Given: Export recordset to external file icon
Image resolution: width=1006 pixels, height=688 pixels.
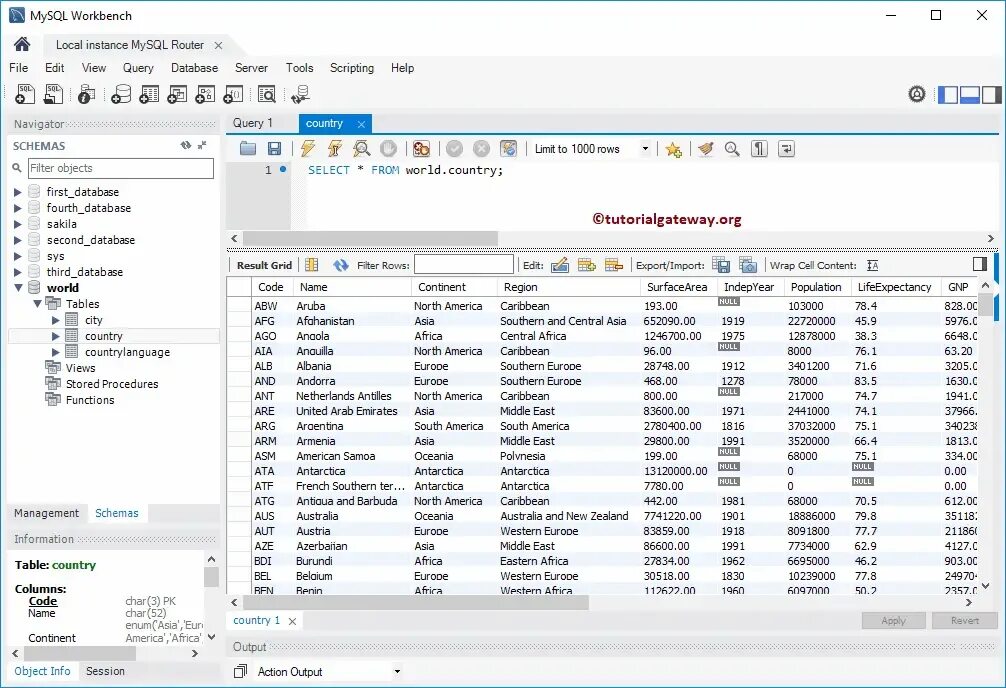Looking at the screenshot, I should pyautogui.click(x=721, y=265).
